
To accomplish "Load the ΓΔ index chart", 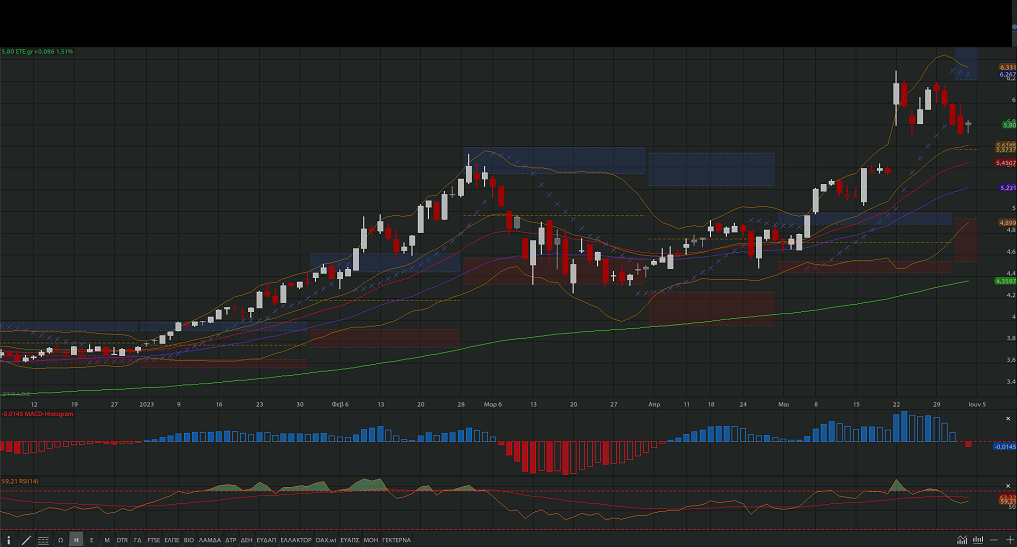I will [x=138, y=540].
